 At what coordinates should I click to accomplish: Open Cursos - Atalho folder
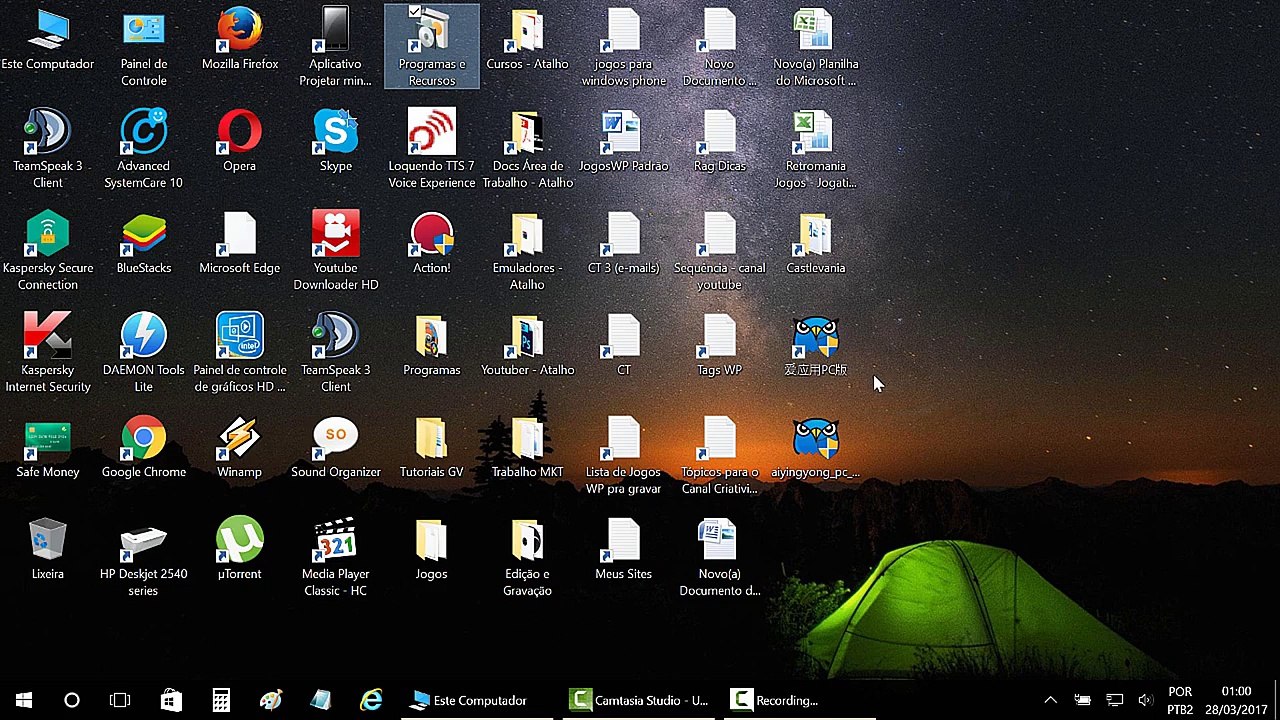[527, 40]
